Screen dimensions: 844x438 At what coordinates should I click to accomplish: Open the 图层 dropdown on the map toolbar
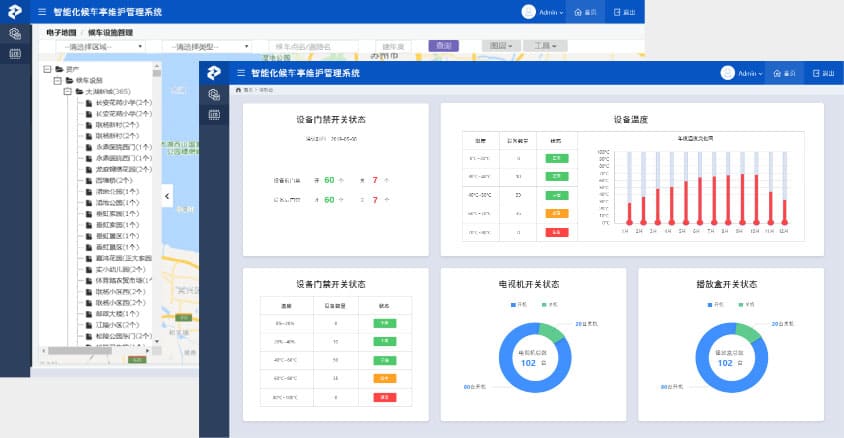(501, 46)
